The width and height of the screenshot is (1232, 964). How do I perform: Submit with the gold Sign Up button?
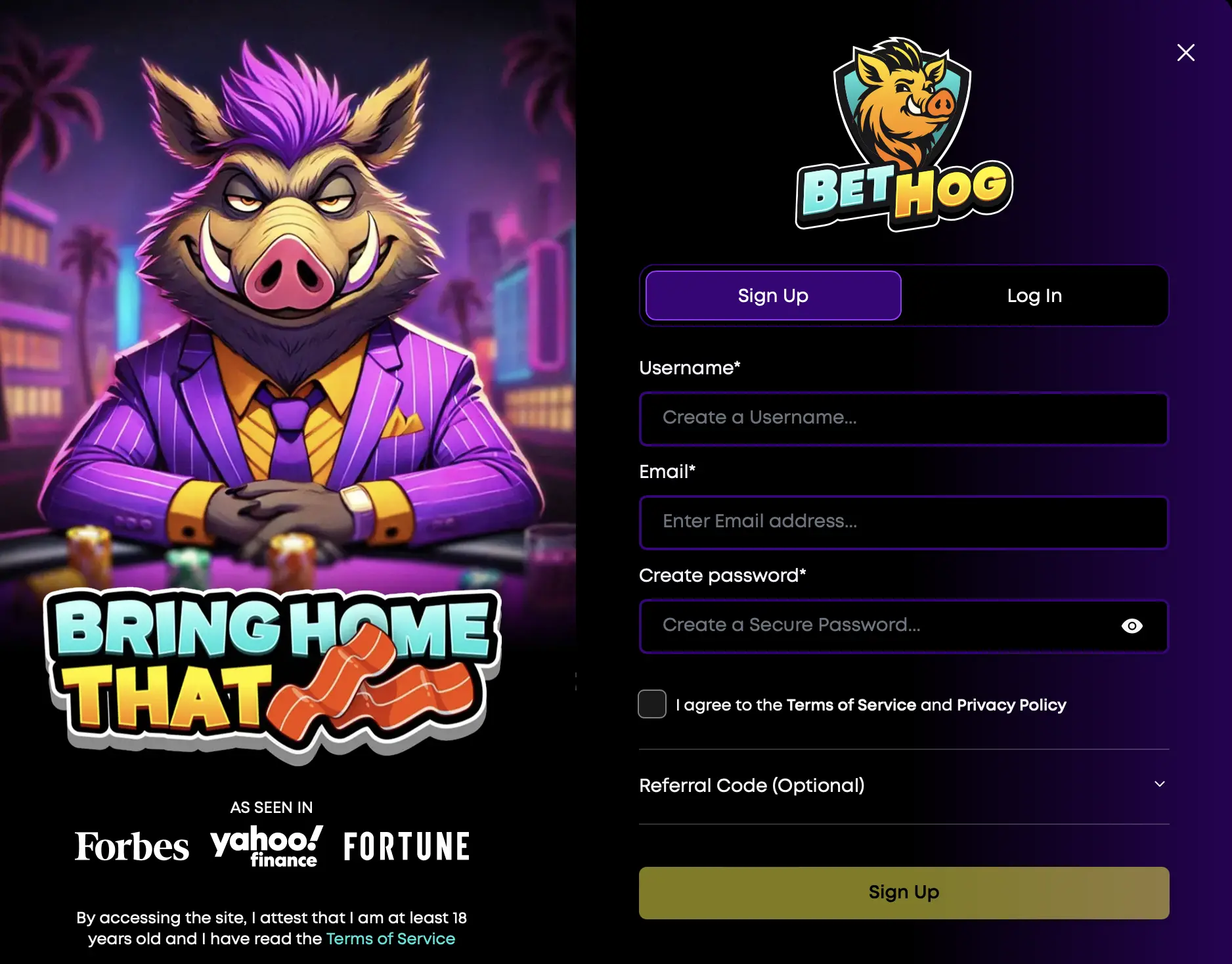point(904,893)
